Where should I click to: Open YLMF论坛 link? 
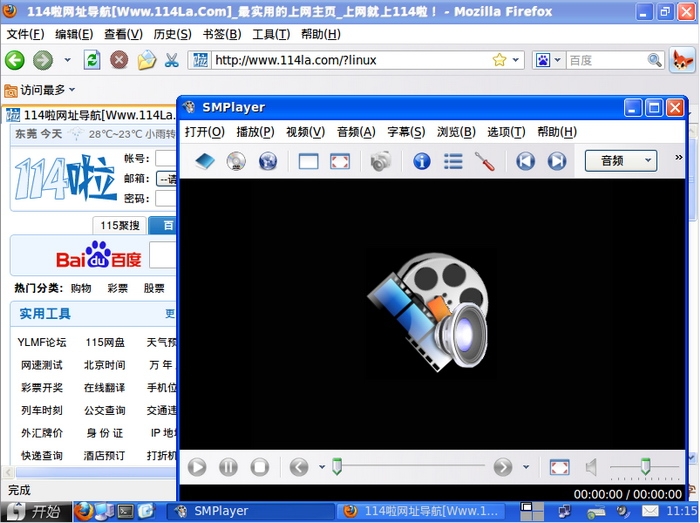(x=42, y=343)
